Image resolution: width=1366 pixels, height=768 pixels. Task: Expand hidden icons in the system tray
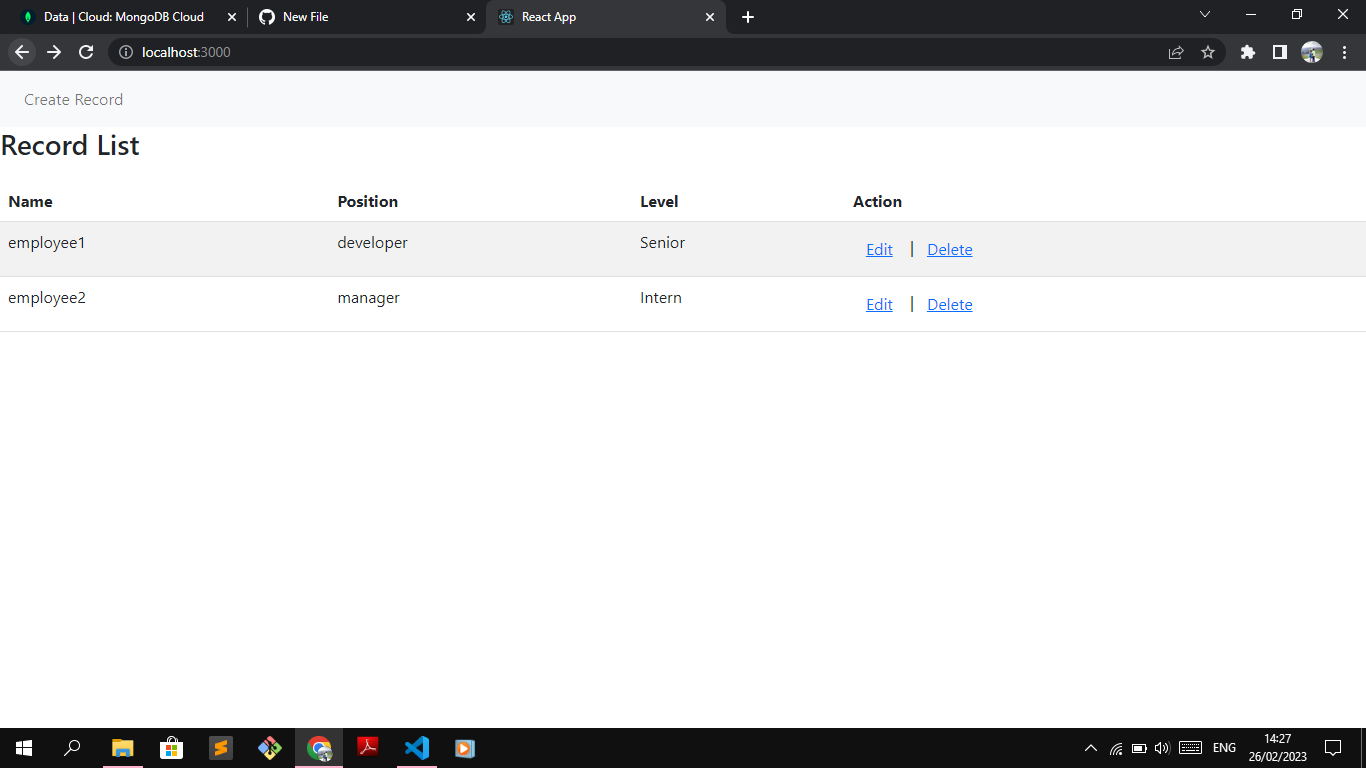coord(1090,747)
